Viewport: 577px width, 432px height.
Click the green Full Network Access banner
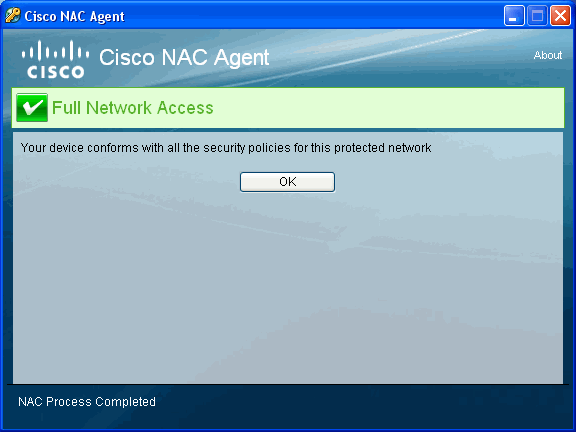point(288,108)
